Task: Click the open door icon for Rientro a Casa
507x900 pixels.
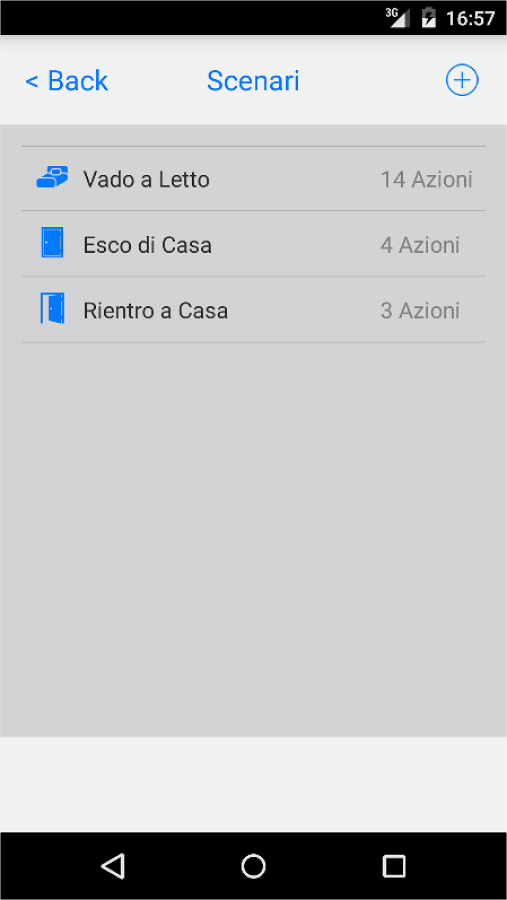Action: click(x=52, y=308)
